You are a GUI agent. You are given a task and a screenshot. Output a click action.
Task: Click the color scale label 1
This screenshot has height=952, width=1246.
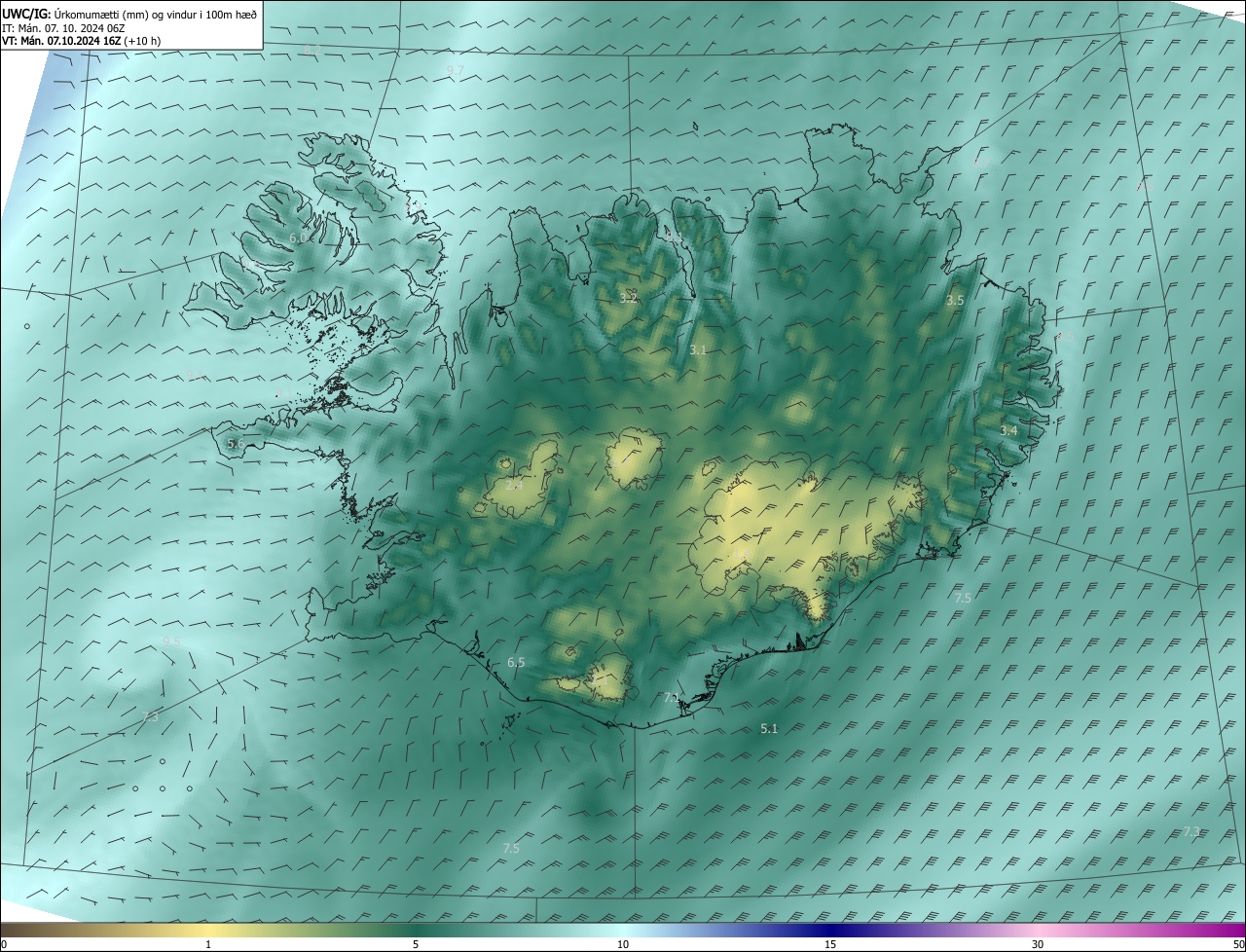pyautogui.click(x=208, y=944)
